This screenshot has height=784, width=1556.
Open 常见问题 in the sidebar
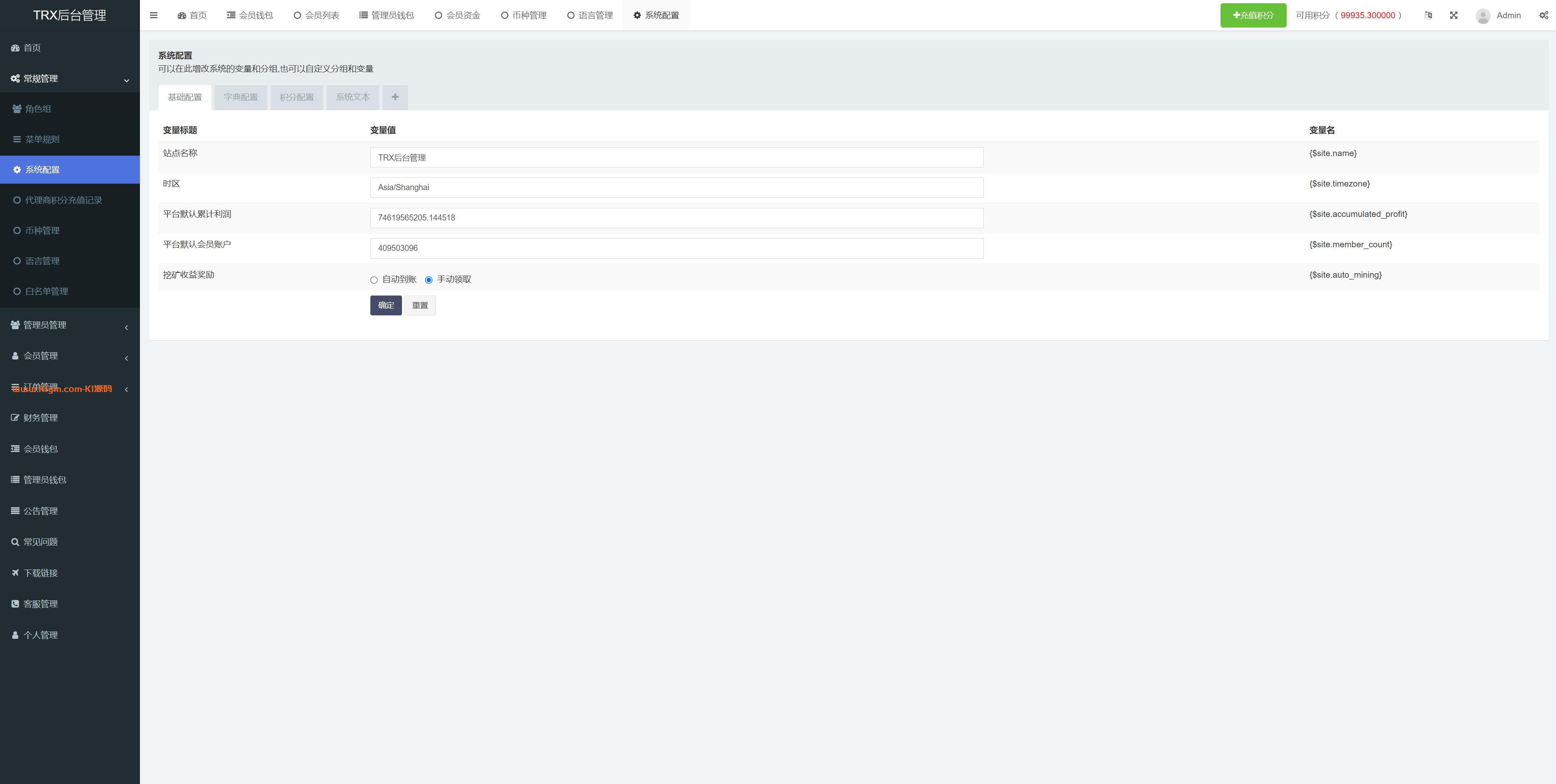(x=41, y=542)
